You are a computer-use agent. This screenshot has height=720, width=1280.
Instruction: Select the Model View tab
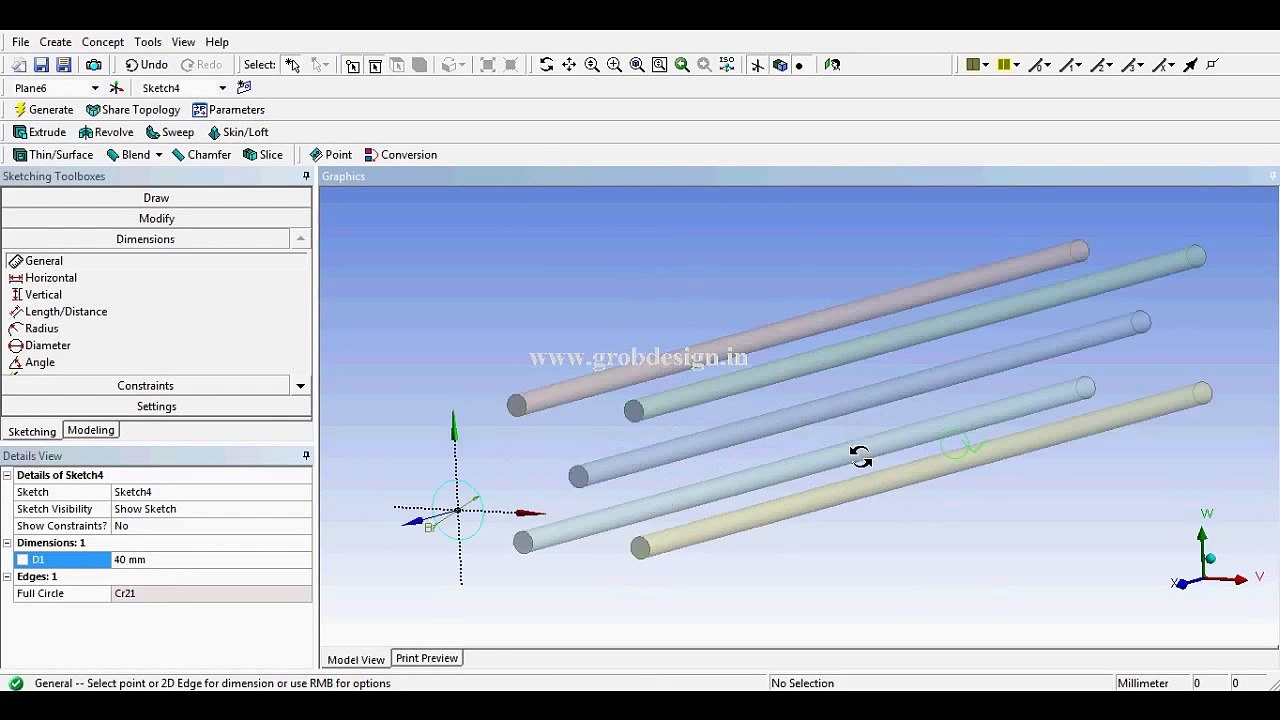point(356,659)
